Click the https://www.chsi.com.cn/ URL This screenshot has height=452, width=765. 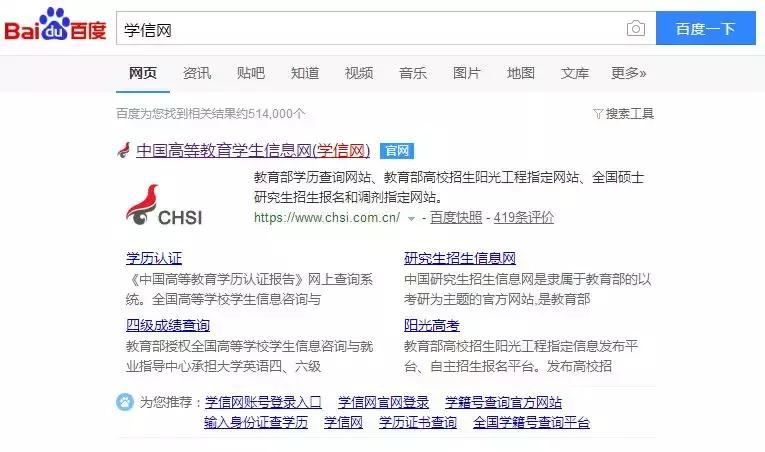tap(327, 218)
